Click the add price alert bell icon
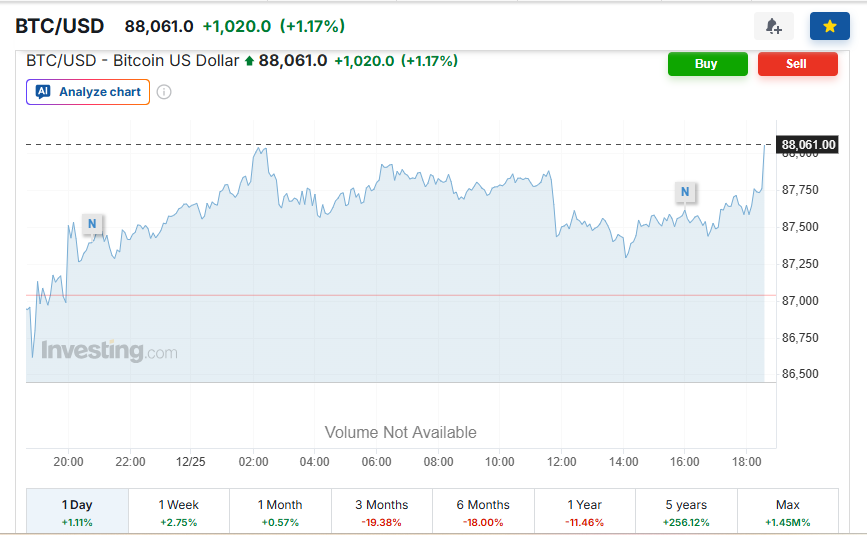 click(x=773, y=26)
